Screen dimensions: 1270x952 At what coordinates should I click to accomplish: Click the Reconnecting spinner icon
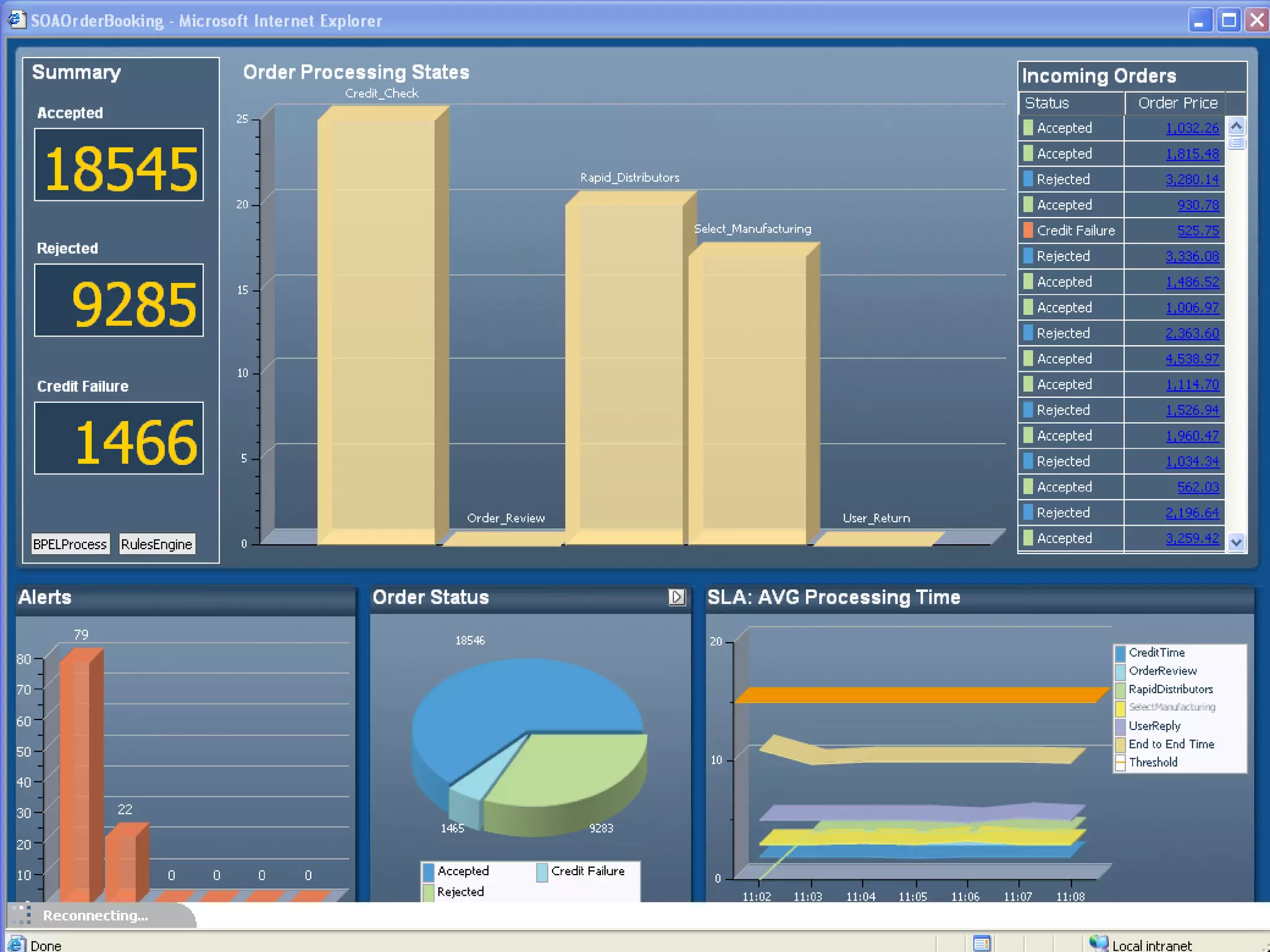(x=22, y=914)
